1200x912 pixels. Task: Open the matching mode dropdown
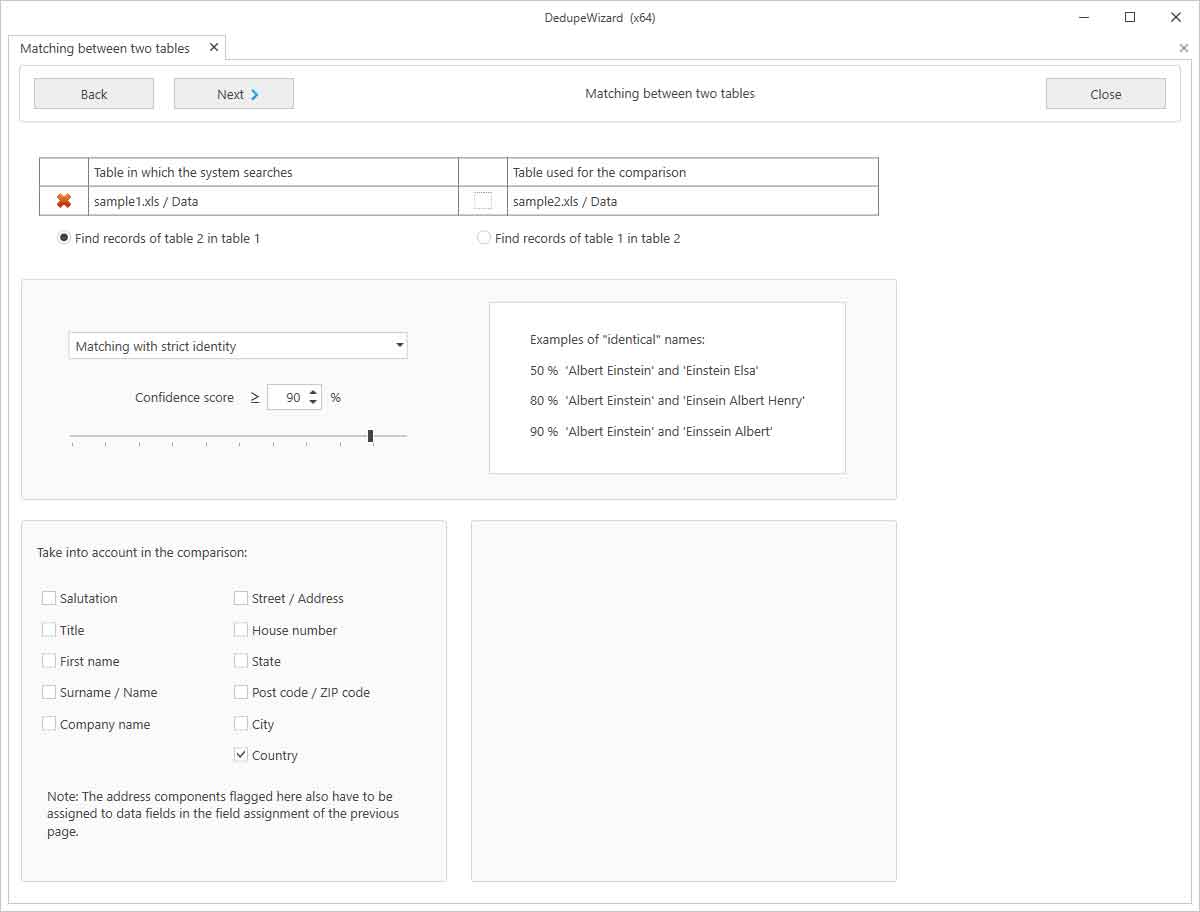coord(397,345)
